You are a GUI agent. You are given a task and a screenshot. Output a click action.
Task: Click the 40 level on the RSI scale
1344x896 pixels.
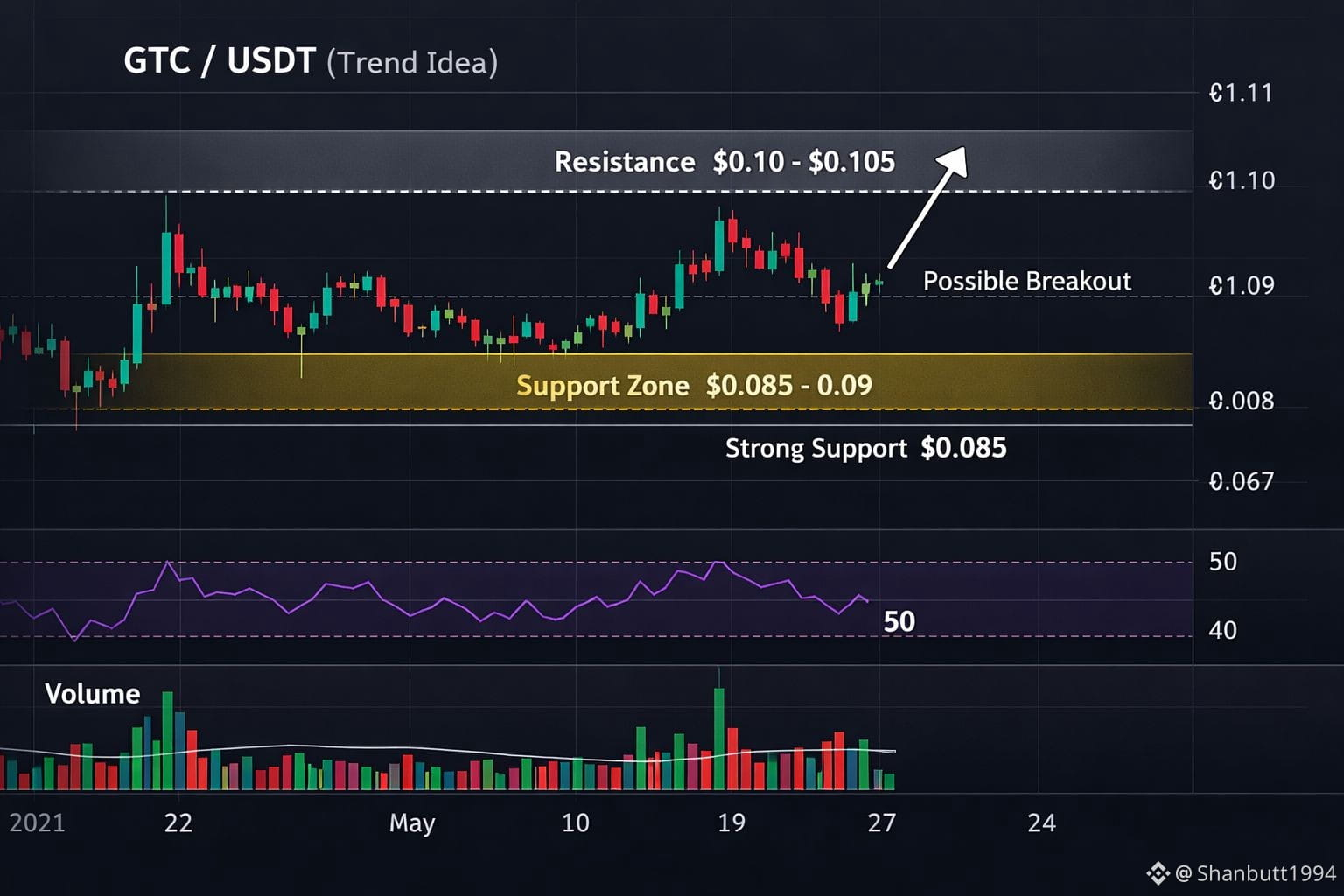click(x=1222, y=630)
